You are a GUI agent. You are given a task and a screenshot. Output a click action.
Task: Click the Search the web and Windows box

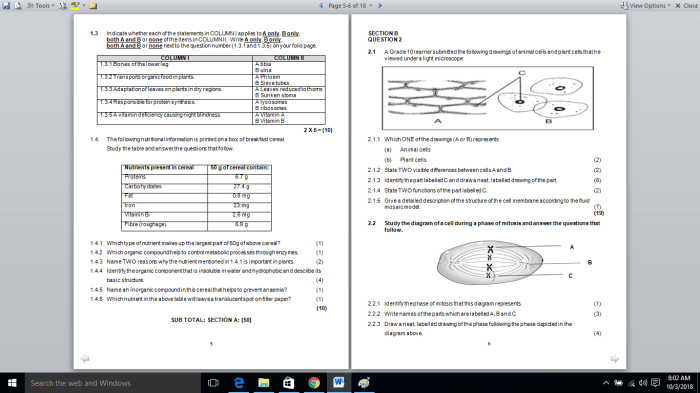(112, 383)
